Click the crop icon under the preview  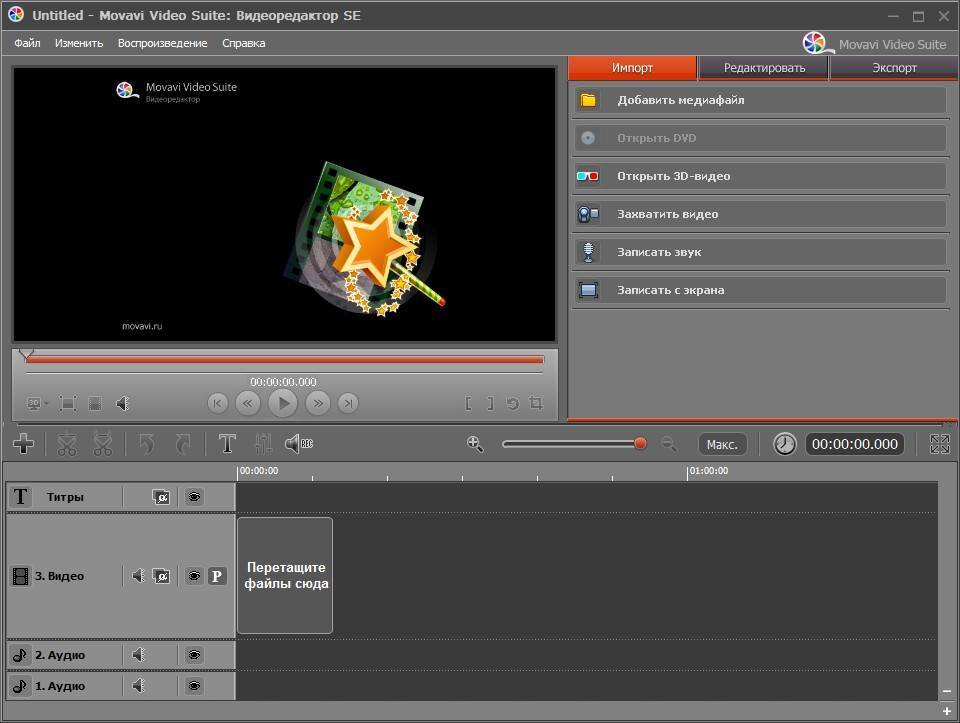pos(536,403)
